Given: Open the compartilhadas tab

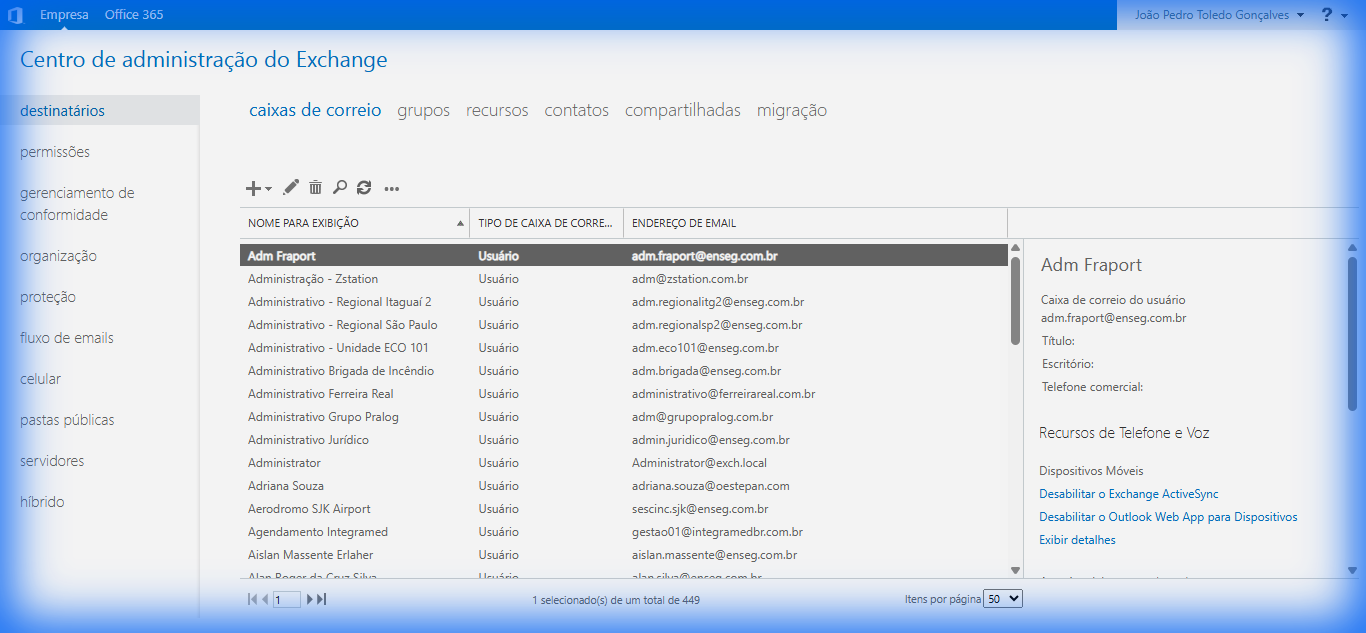Looking at the screenshot, I should click(x=682, y=110).
